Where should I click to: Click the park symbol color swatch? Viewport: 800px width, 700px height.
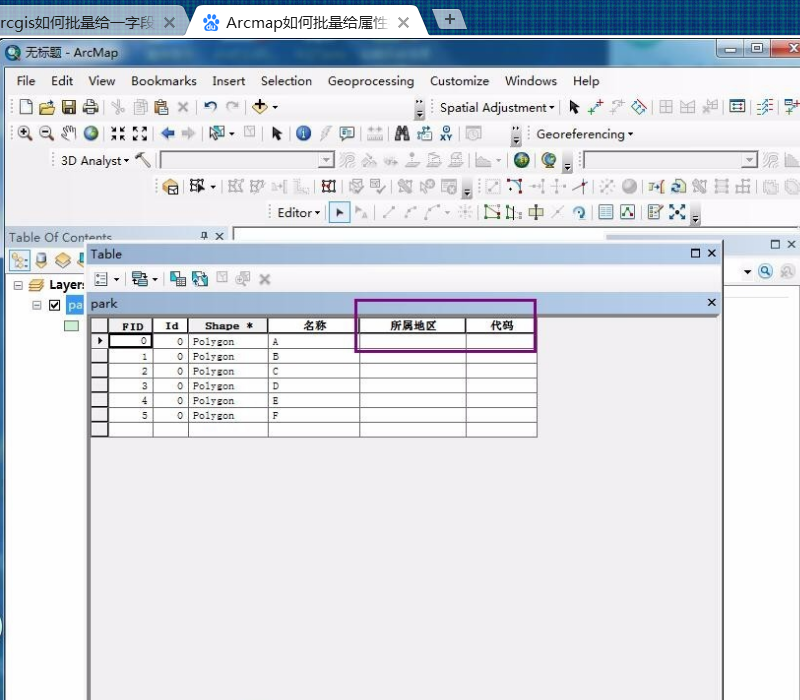tap(71, 326)
